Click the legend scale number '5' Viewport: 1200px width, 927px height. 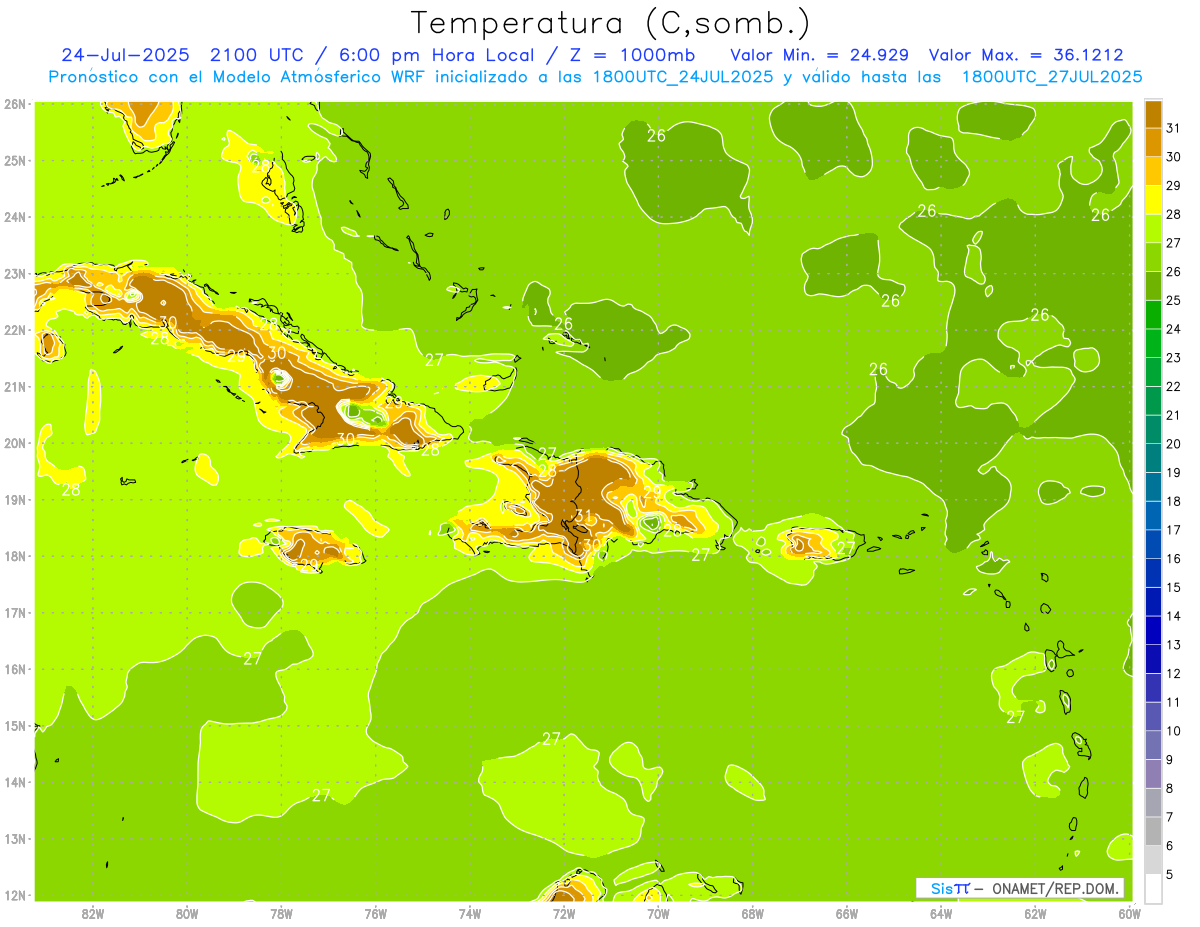tap(1171, 875)
